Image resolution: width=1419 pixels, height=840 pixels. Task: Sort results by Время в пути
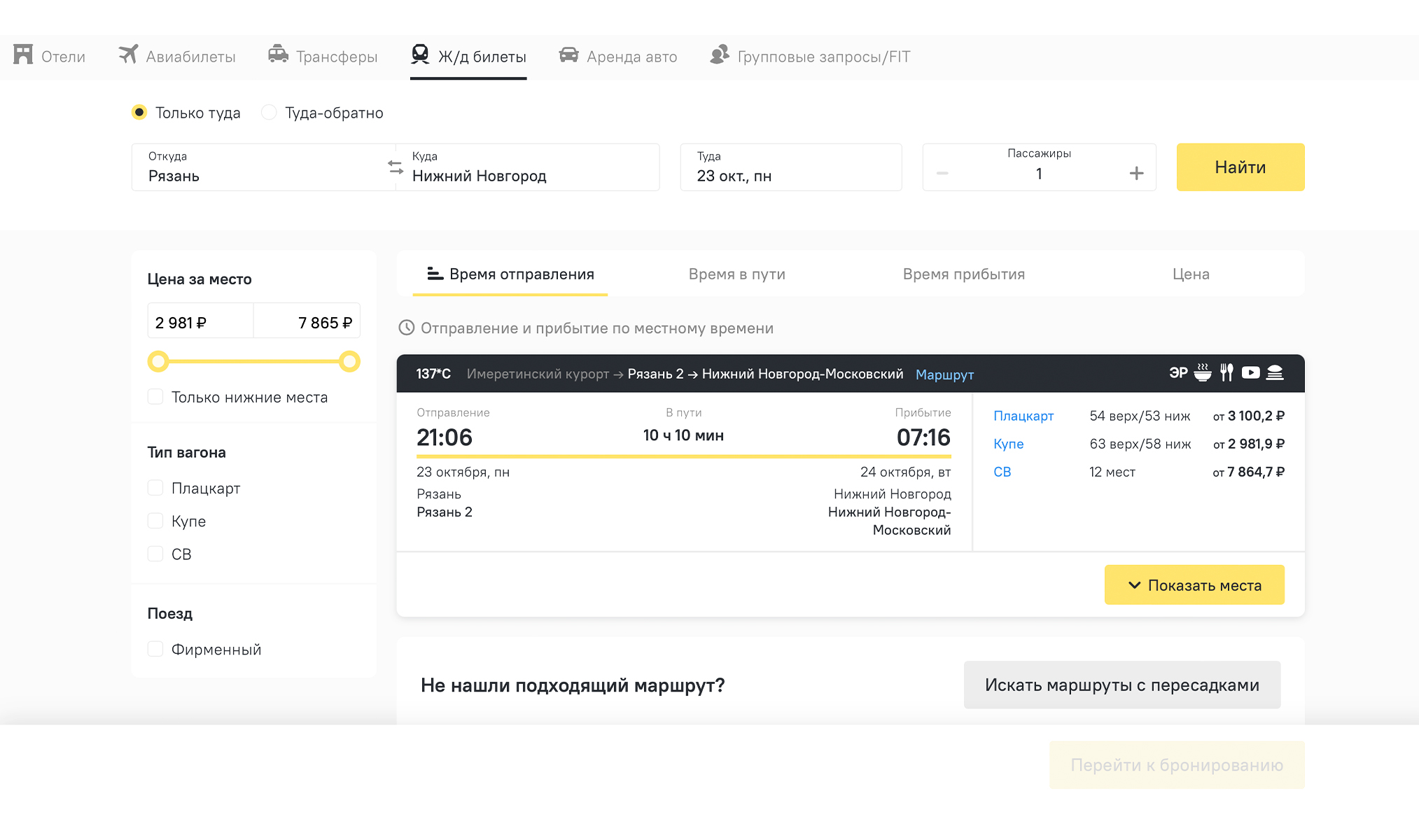736,274
